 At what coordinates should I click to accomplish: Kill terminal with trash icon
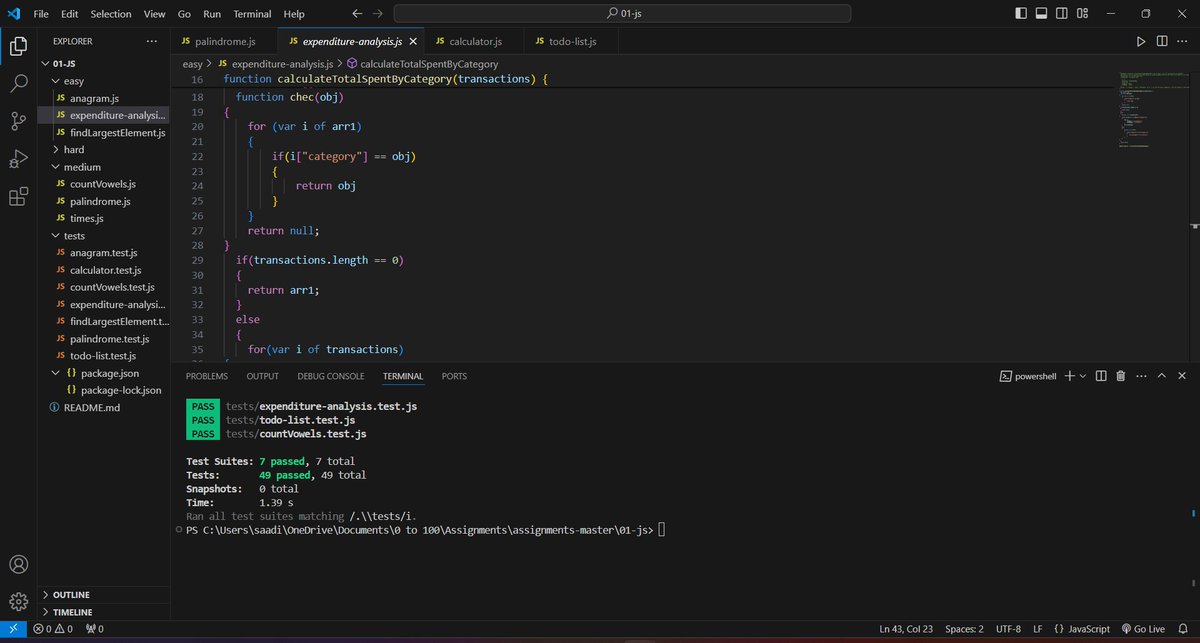coord(1121,376)
